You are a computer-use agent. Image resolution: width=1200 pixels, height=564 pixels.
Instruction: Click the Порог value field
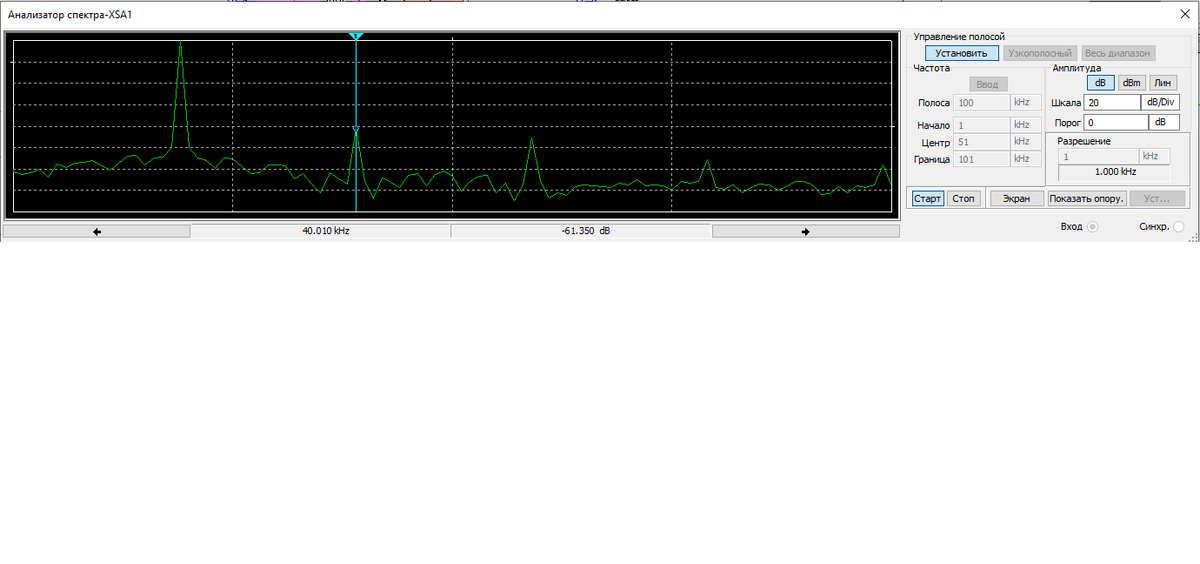click(1115, 122)
